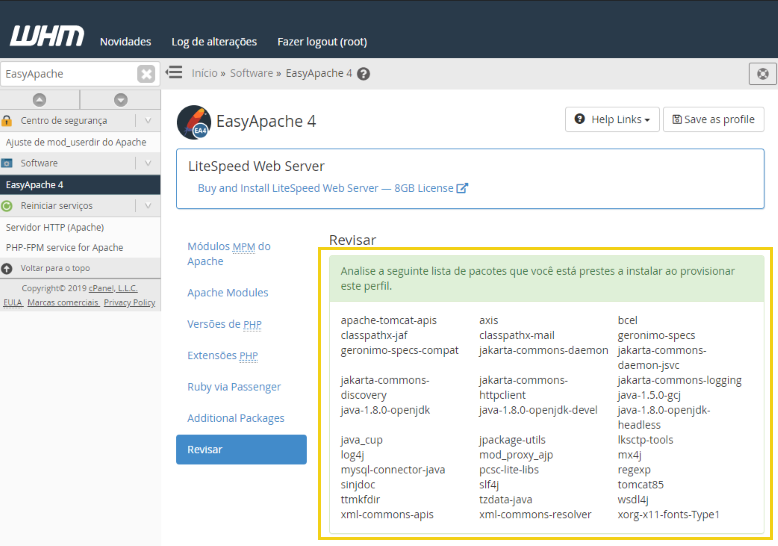Click EasyApache 4 breadcrumb text

click(319, 73)
